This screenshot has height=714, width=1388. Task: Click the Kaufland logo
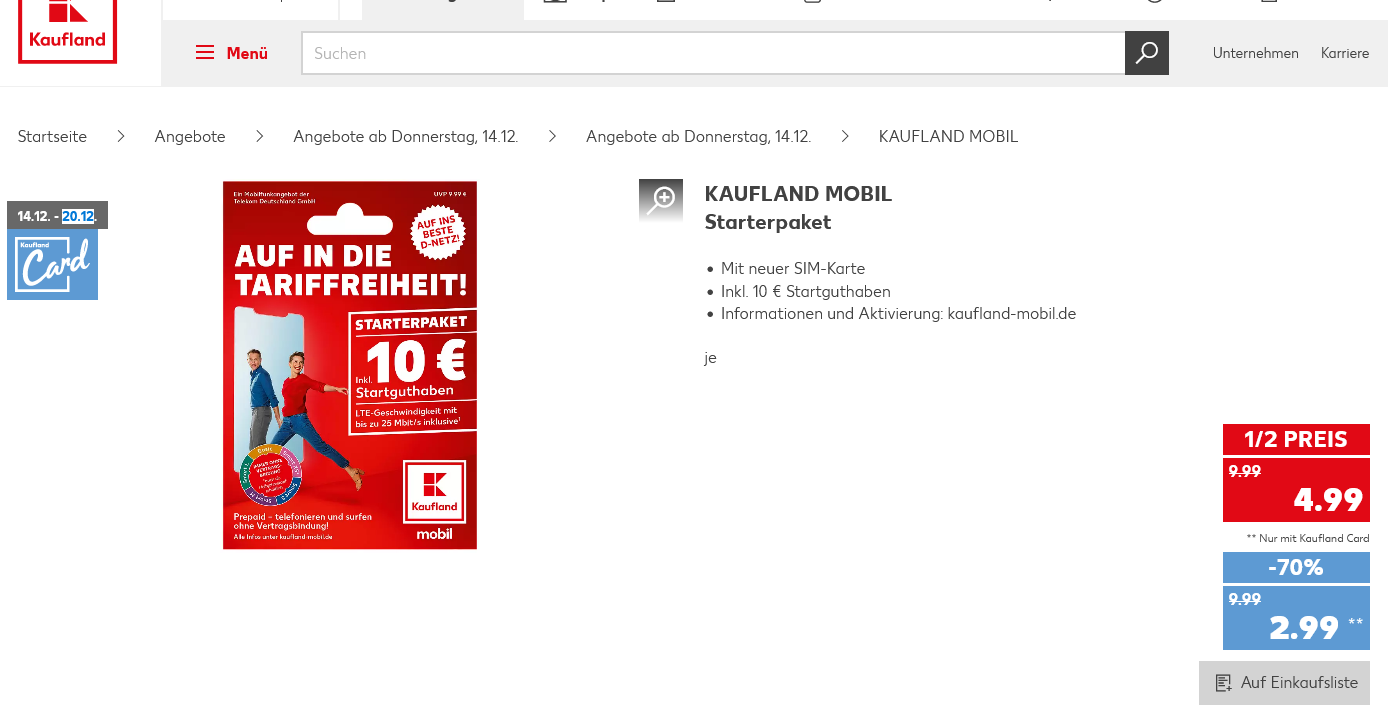pos(67,31)
